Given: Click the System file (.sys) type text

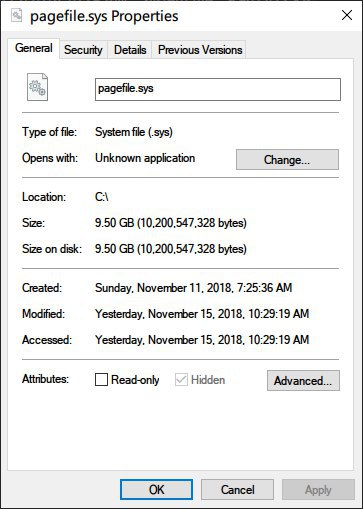Looking at the screenshot, I should point(134,132).
